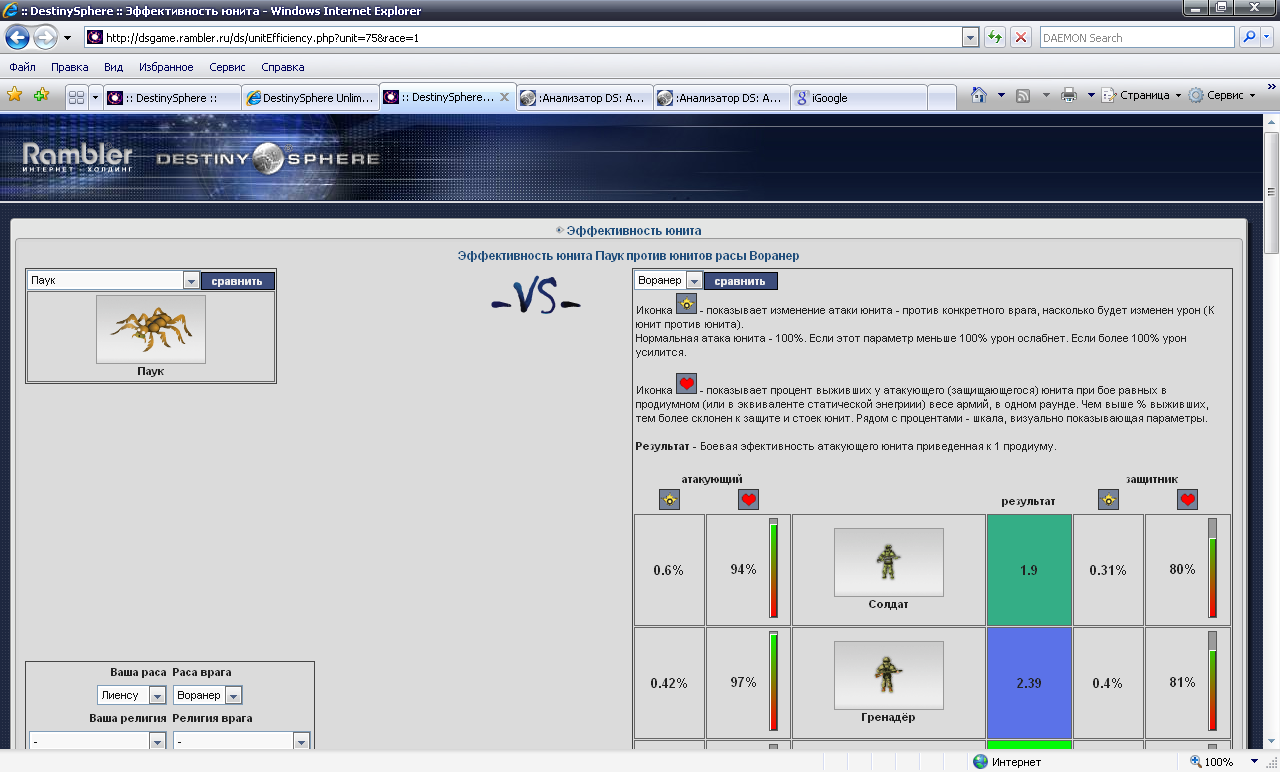1280x772 pixels.
Task: Click the Эффективность юнита header link
Action: click(633, 230)
